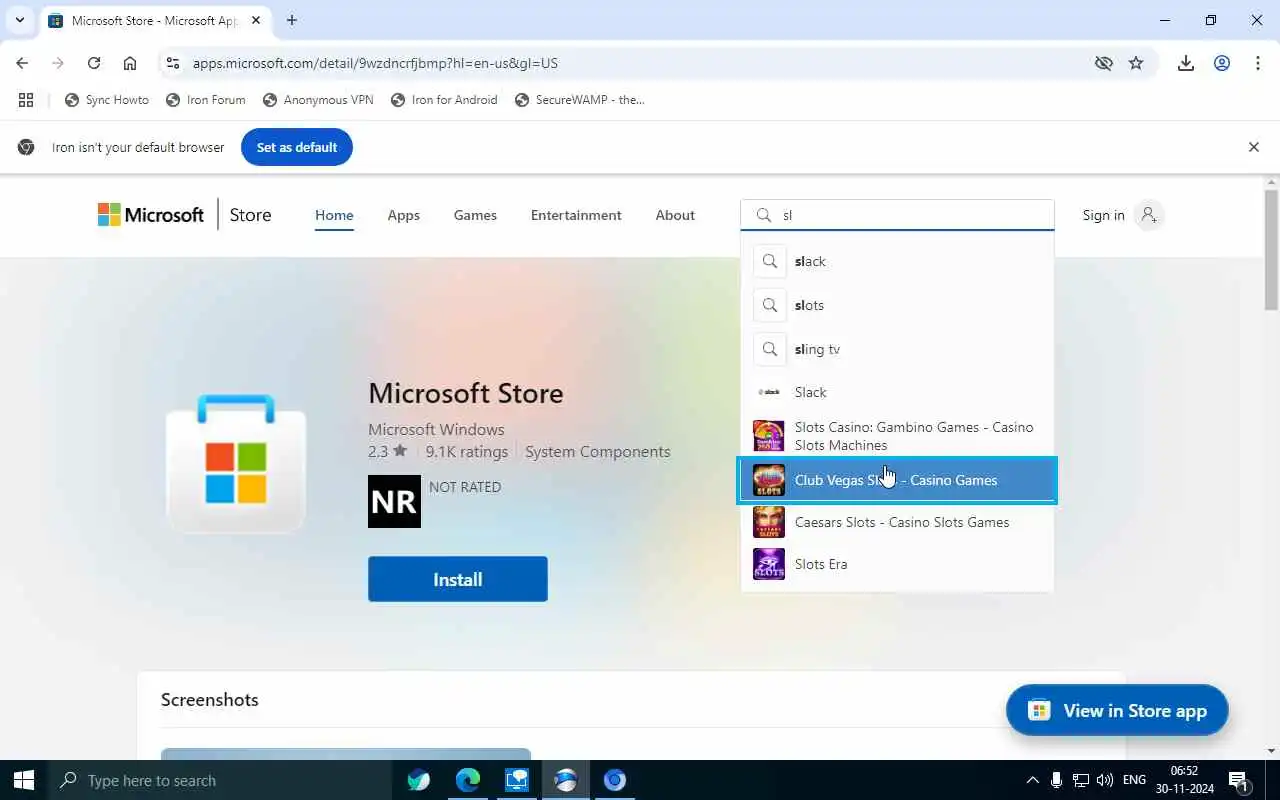The width and height of the screenshot is (1280, 800).
Task: Open the blue circle browser taskbar icon
Action: 614,780
